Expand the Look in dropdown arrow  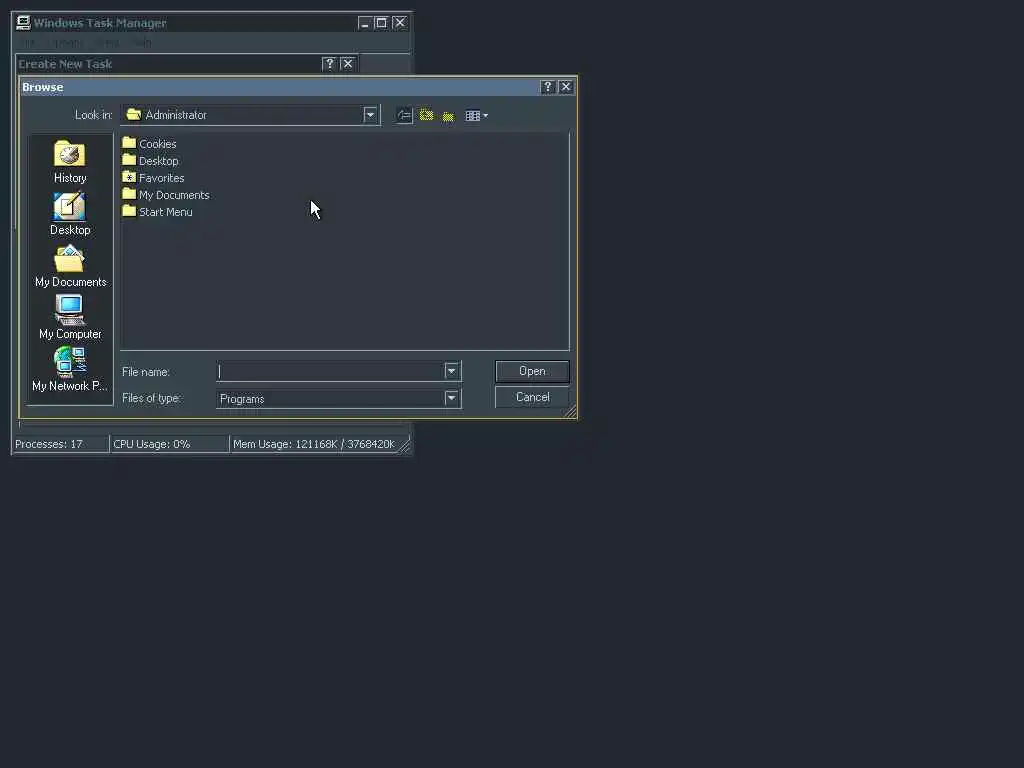(370, 115)
